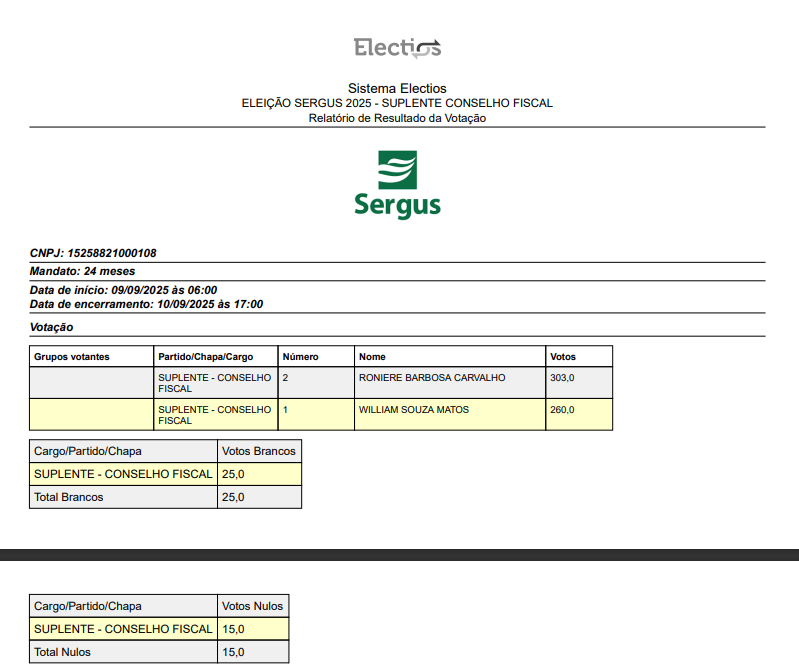
Task: Click the Electios logo at the top
Action: [x=397, y=48]
